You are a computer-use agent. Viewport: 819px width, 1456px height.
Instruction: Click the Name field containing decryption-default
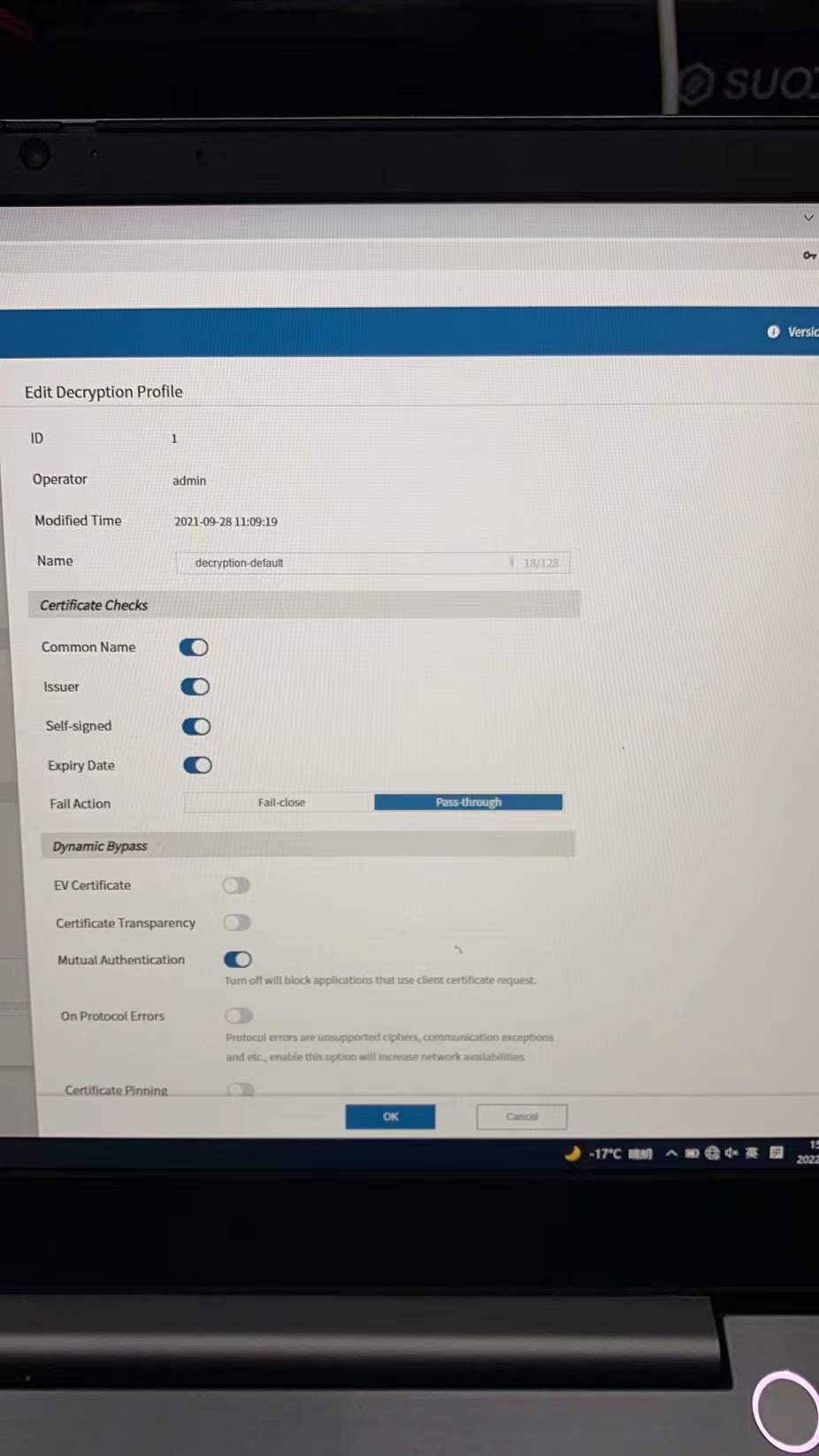click(354, 563)
